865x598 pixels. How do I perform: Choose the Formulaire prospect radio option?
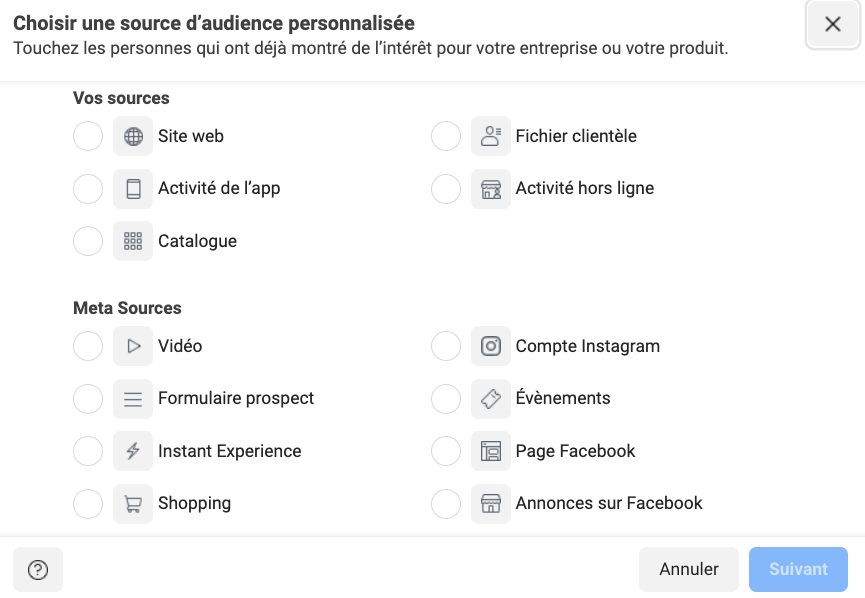click(x=88, y=398)
